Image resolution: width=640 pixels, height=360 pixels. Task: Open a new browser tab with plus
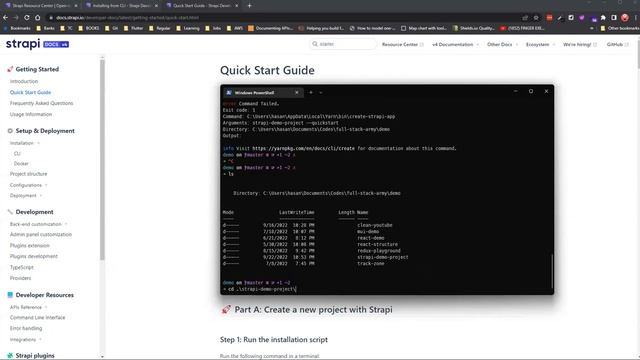(x=249, y=6)
